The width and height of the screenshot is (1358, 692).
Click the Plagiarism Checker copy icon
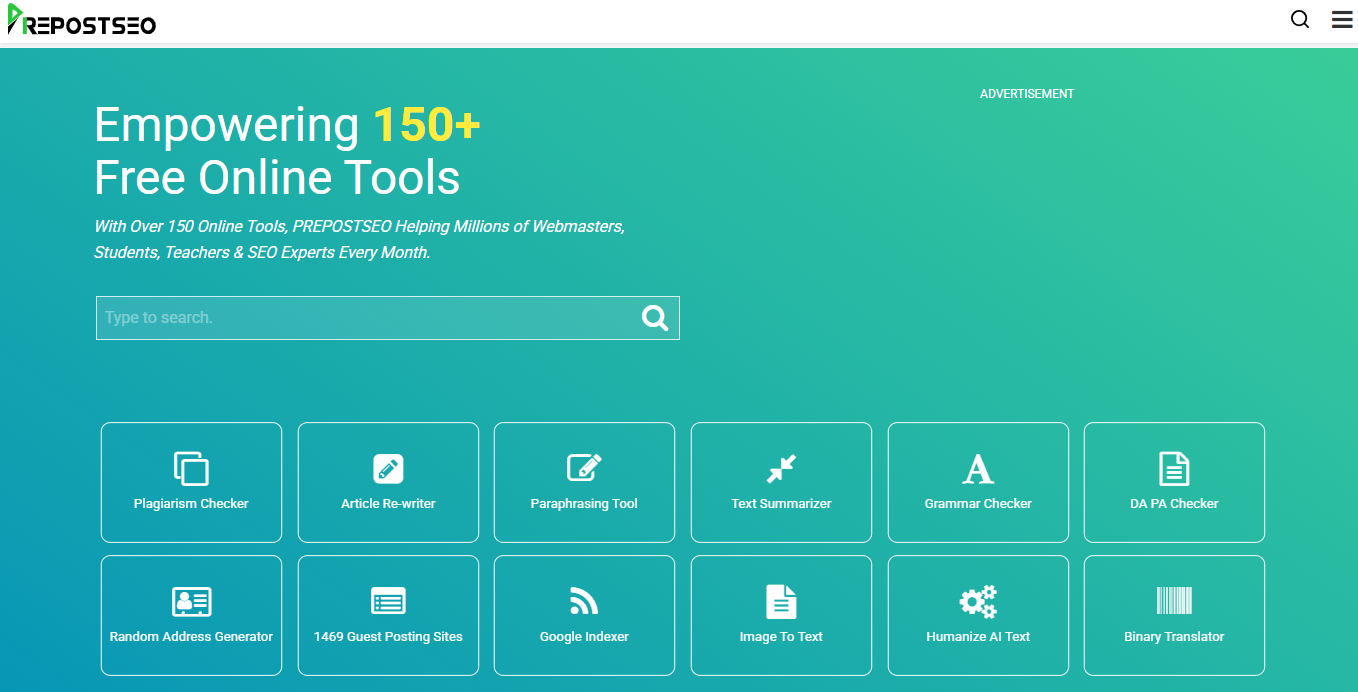(x=191, y=469)
